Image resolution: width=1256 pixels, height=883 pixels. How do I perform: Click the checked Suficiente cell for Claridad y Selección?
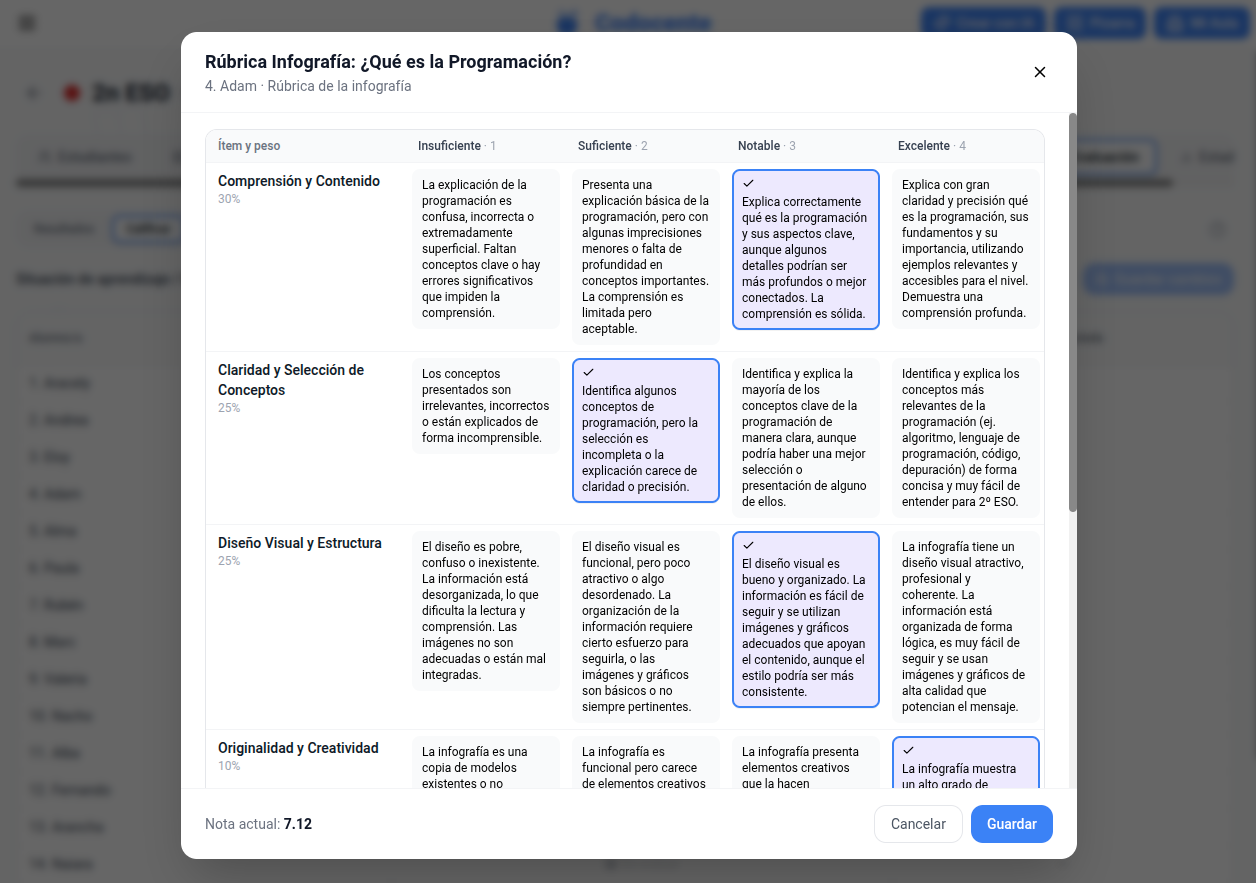(646, 430)
